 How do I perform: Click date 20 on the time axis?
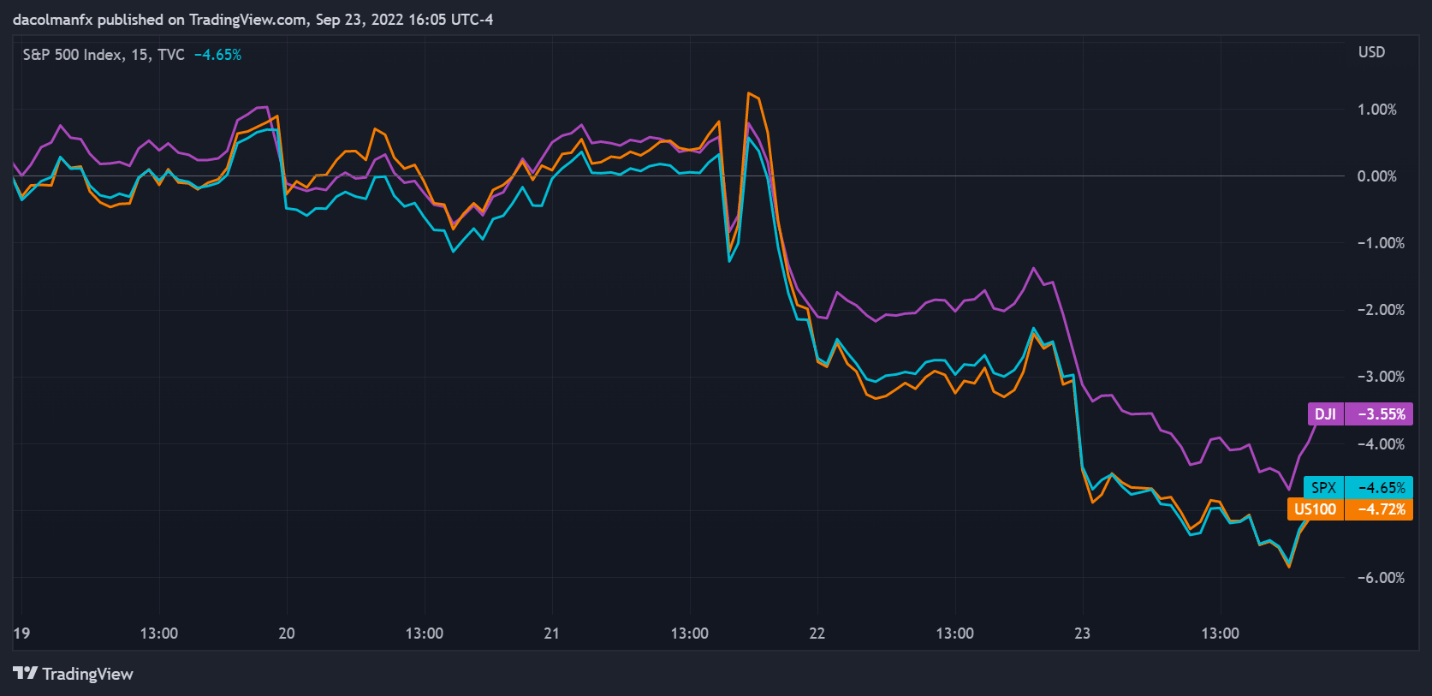point(288,633)
